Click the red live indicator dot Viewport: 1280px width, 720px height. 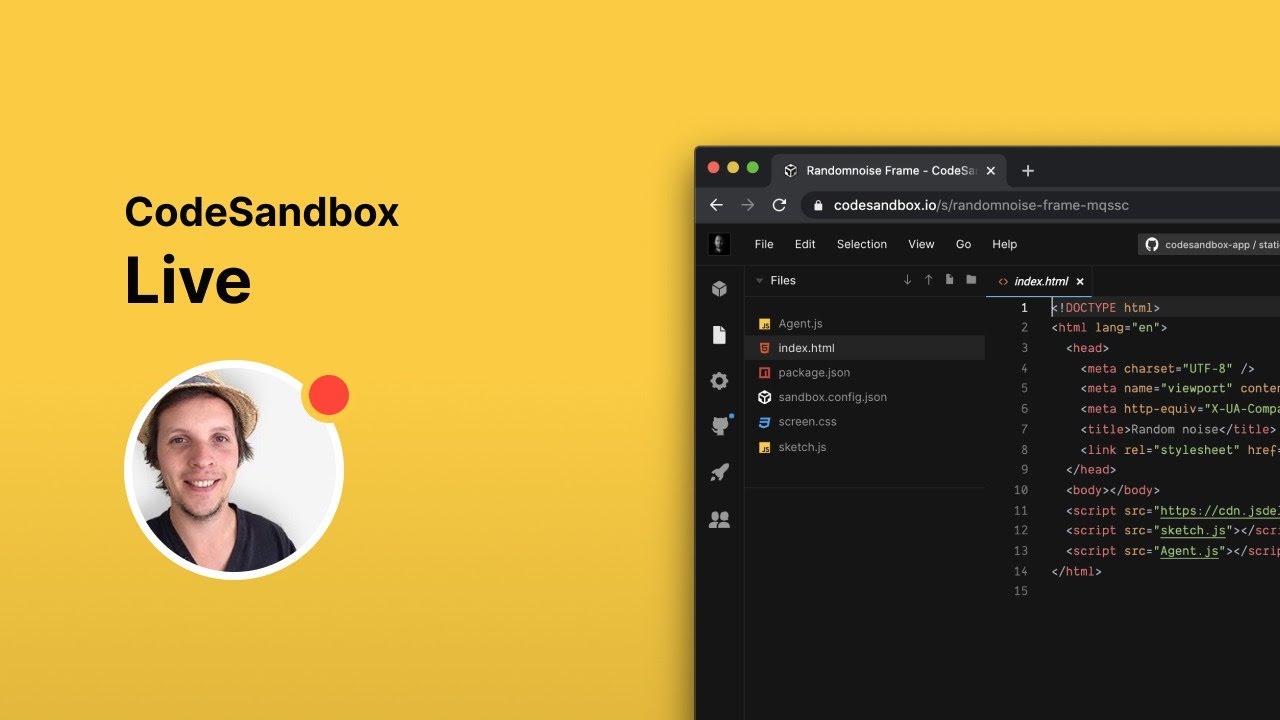[x=328, y=396]
